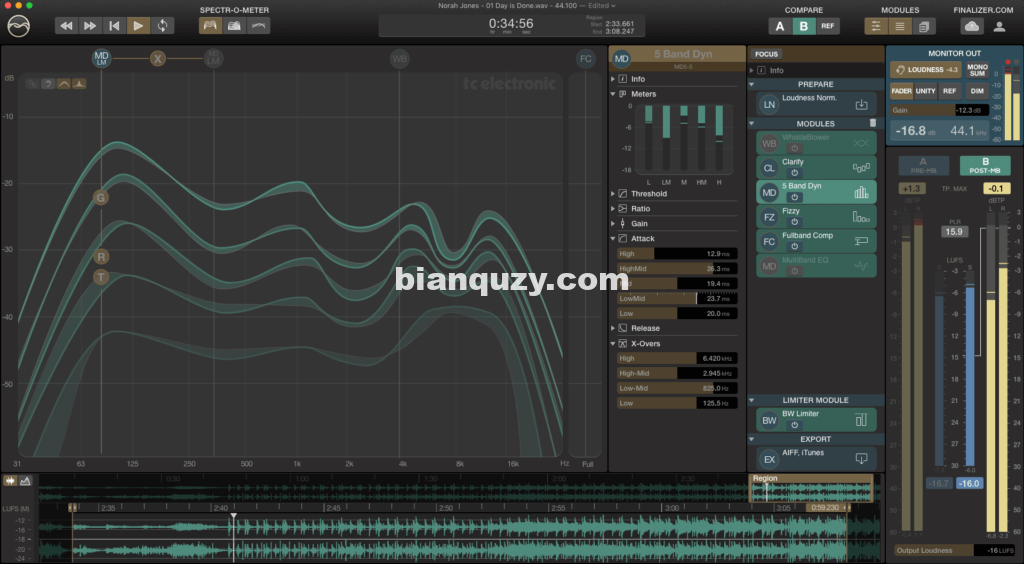1024x564 pixels.
Task: Toggle the loop playback icon
Action: tap(162, 25)
